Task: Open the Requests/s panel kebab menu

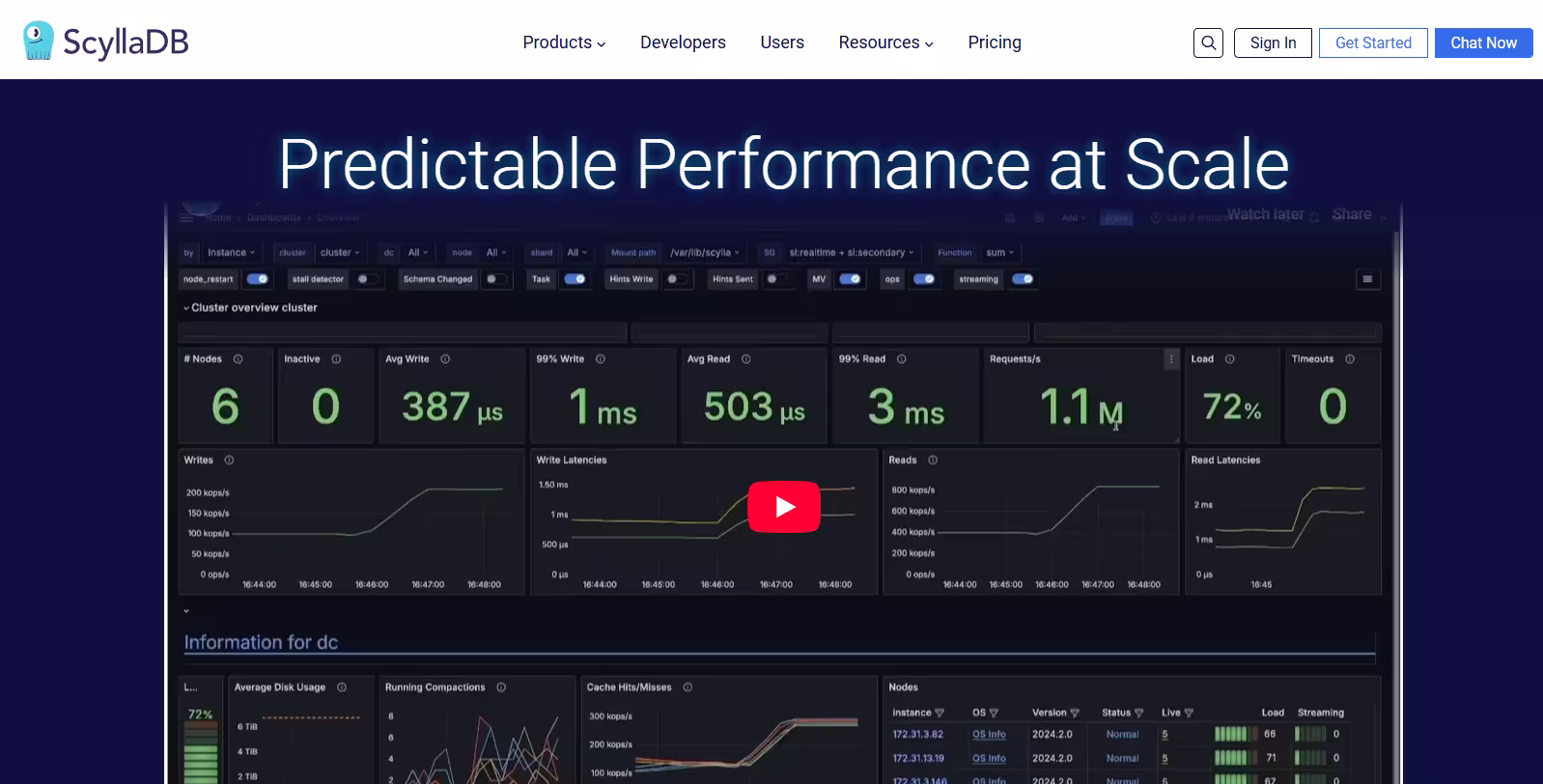Action: (1171, 359)
